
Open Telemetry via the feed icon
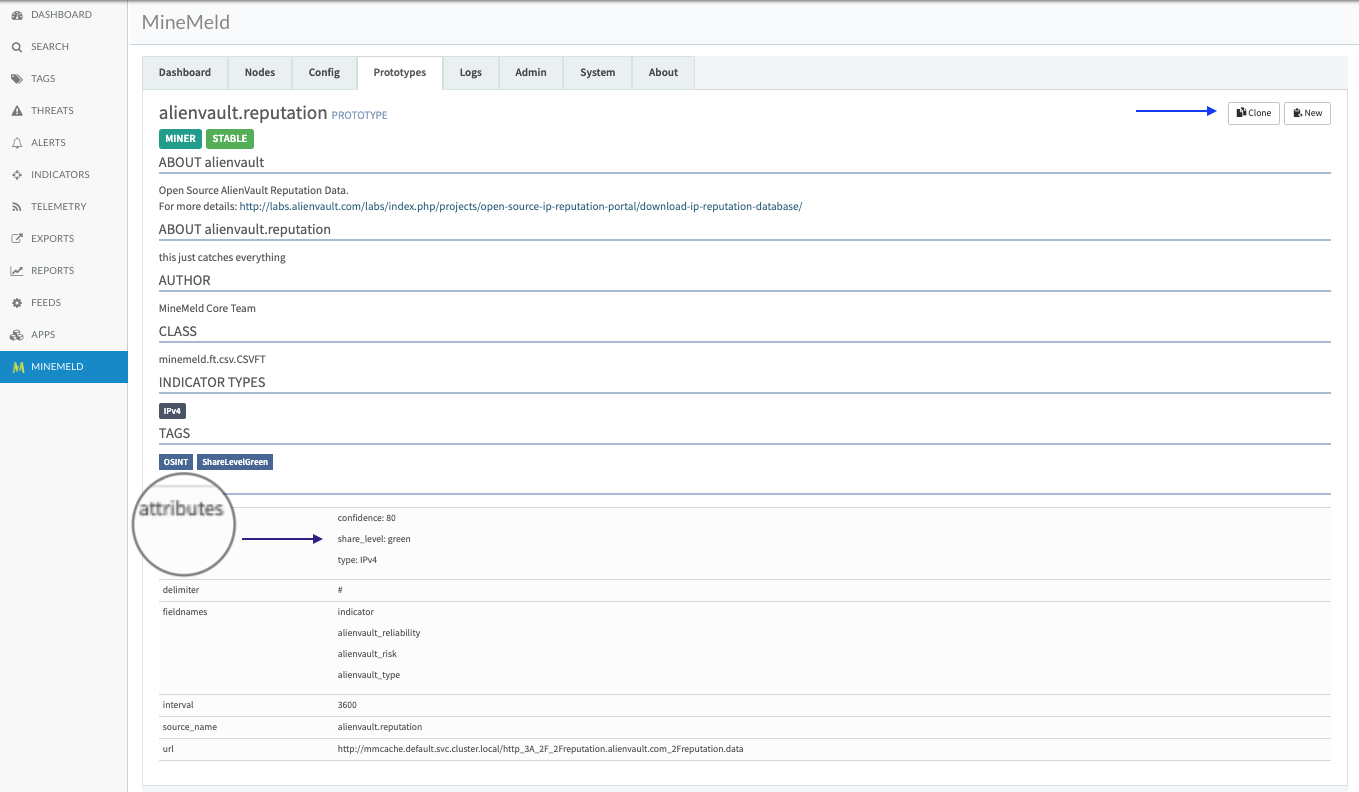(17, 207)
